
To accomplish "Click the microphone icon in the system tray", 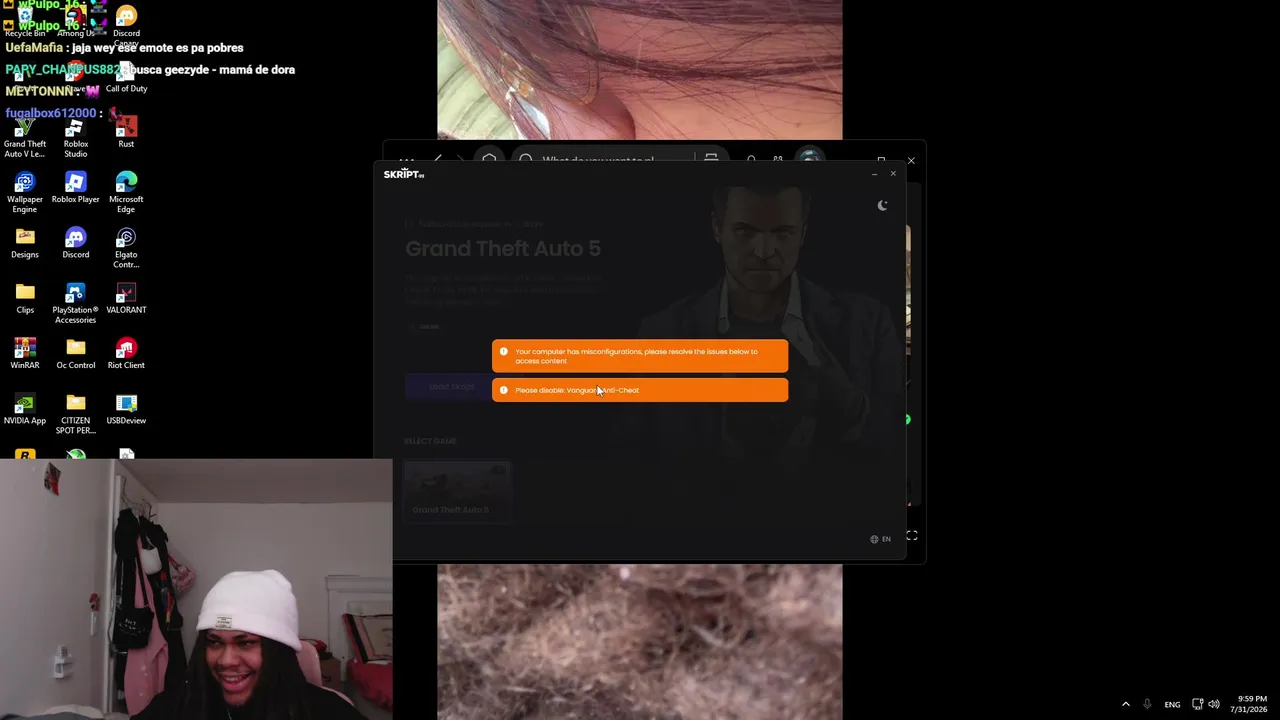I will pos(1147,704).
